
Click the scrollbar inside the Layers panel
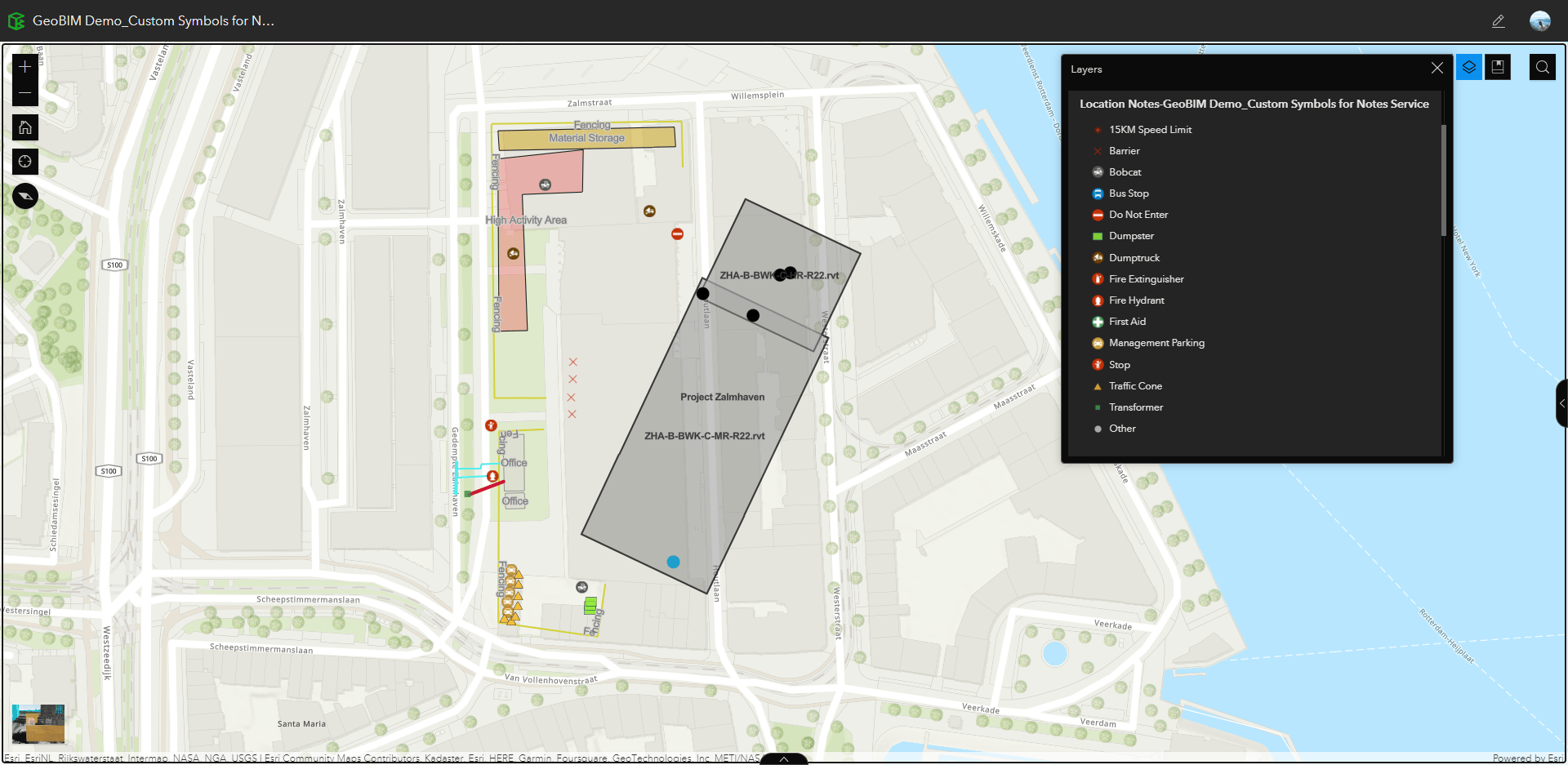pyautogui.click(x=1444, y=180)
